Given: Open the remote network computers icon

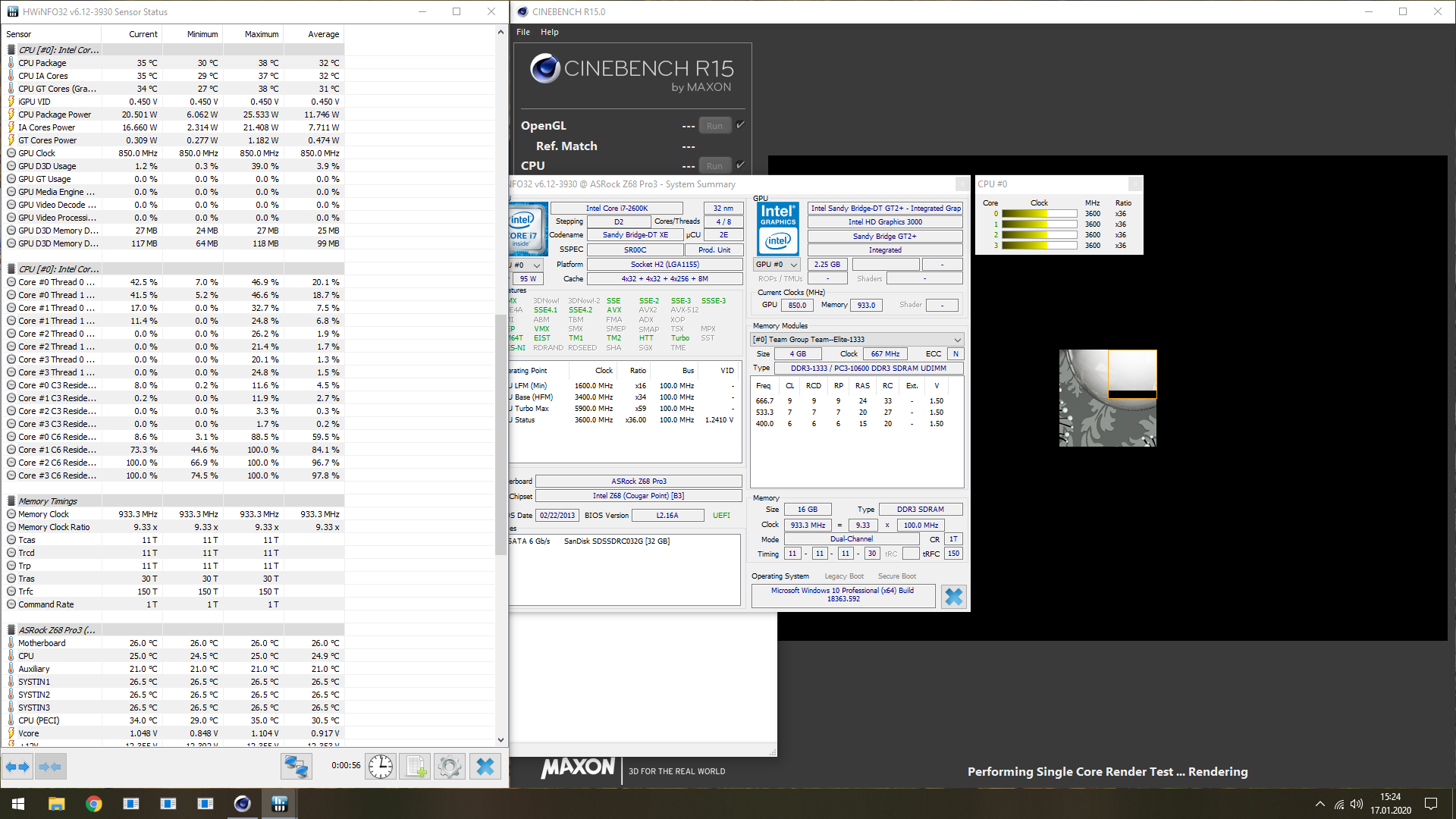Looking at the screenshot, I should [x=296, y=767].
